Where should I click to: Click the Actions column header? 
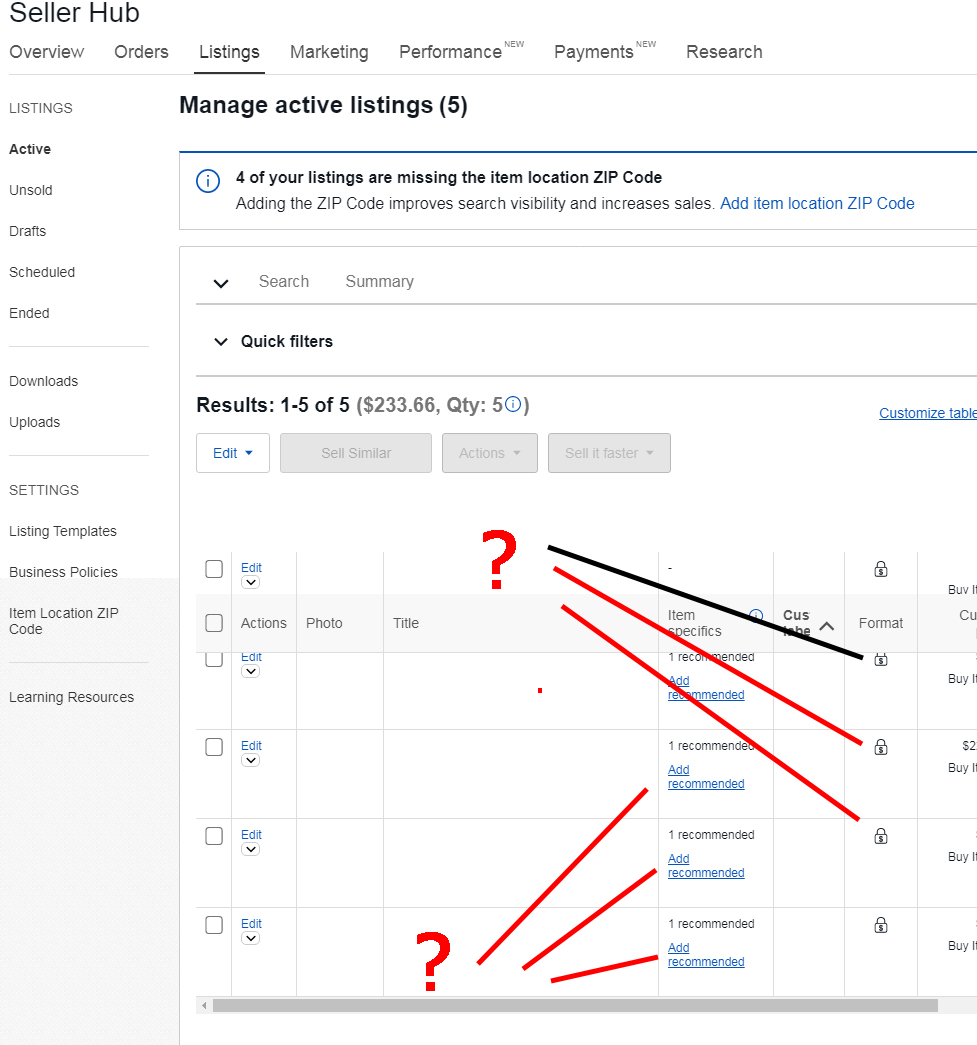[x=264, y=623]
